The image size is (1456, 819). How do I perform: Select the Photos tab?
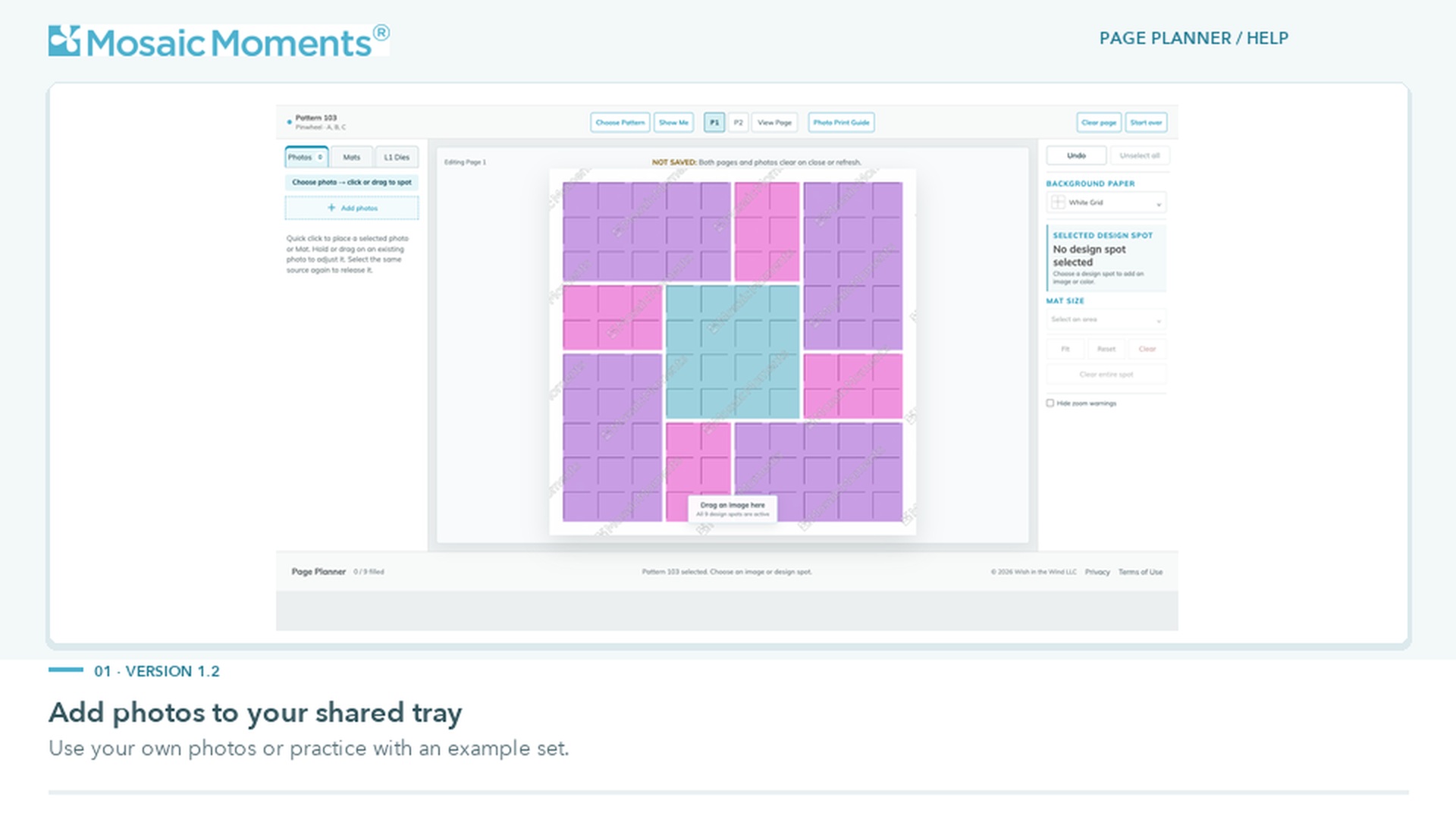point(306,157)
